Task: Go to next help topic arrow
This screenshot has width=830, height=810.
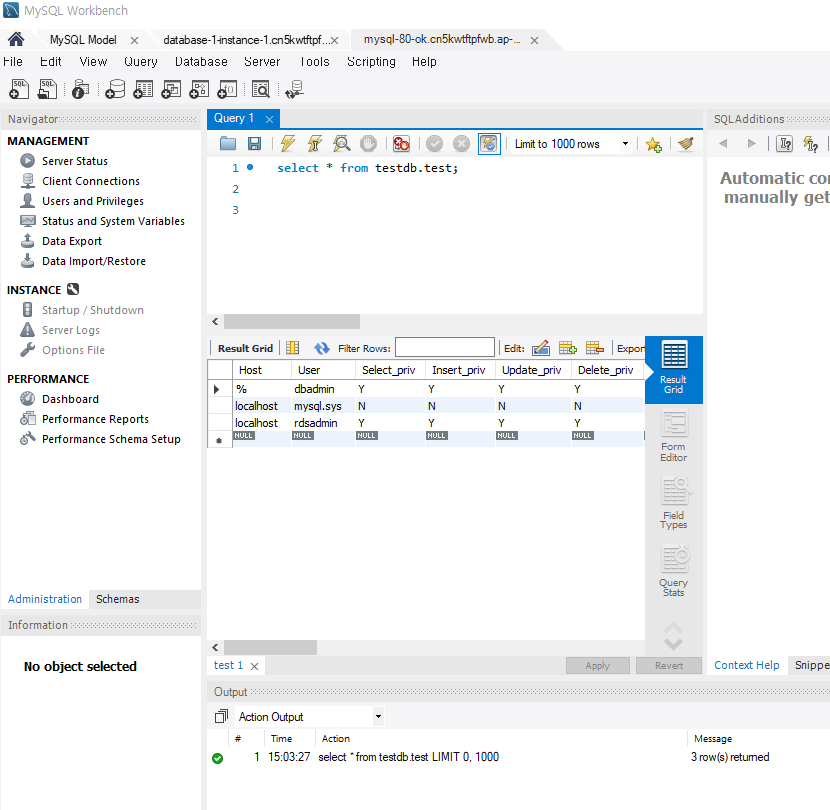Action: [751, 143]
